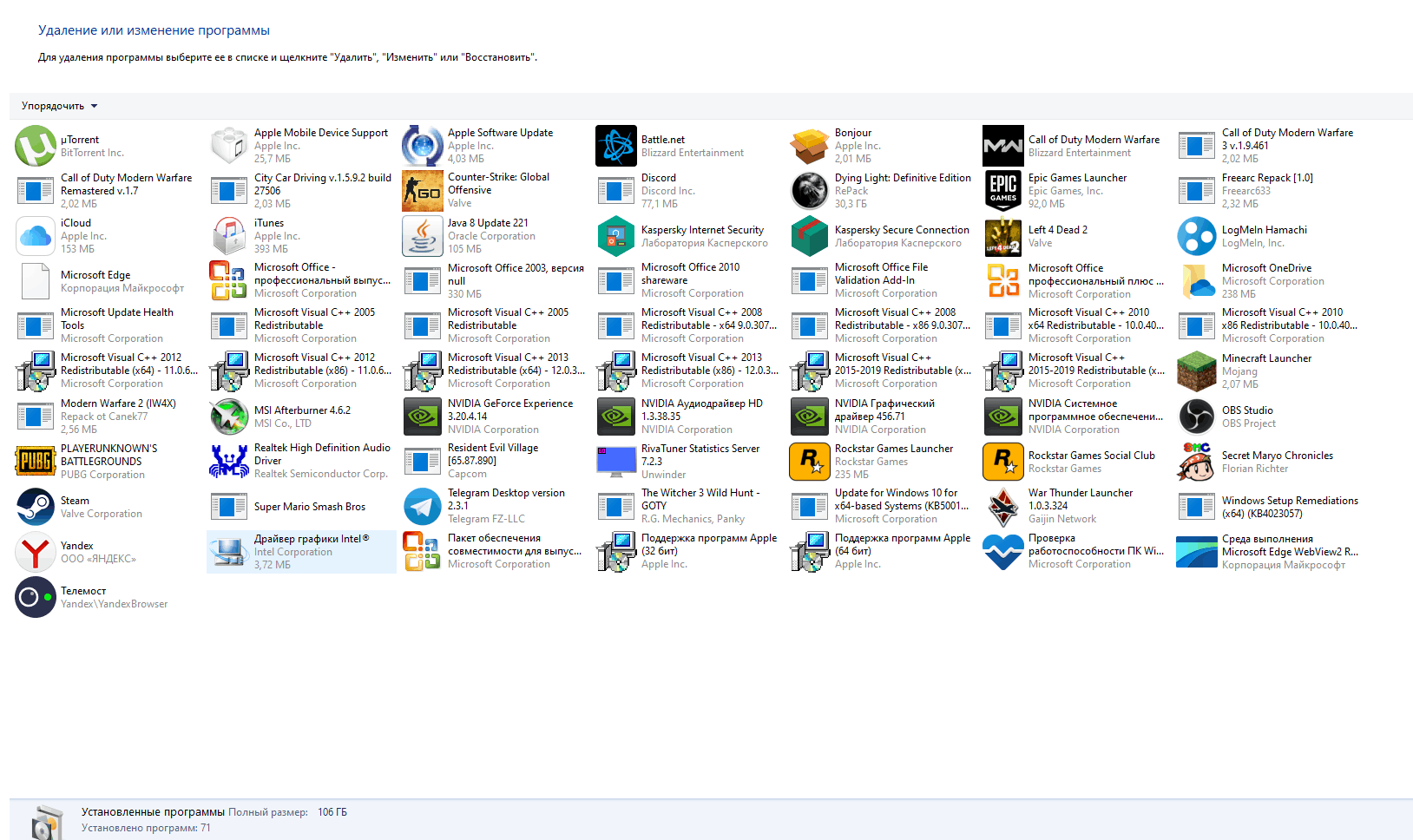Viewport: 1413px width, 840px height.
Task: Click the Resident Evil Village entry
Action: [496, 462]
